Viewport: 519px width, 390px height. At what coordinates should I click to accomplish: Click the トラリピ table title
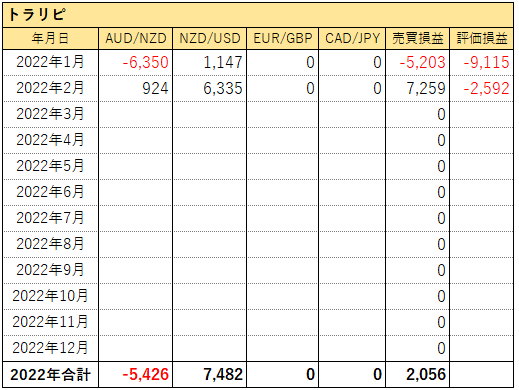coord(37,15)
